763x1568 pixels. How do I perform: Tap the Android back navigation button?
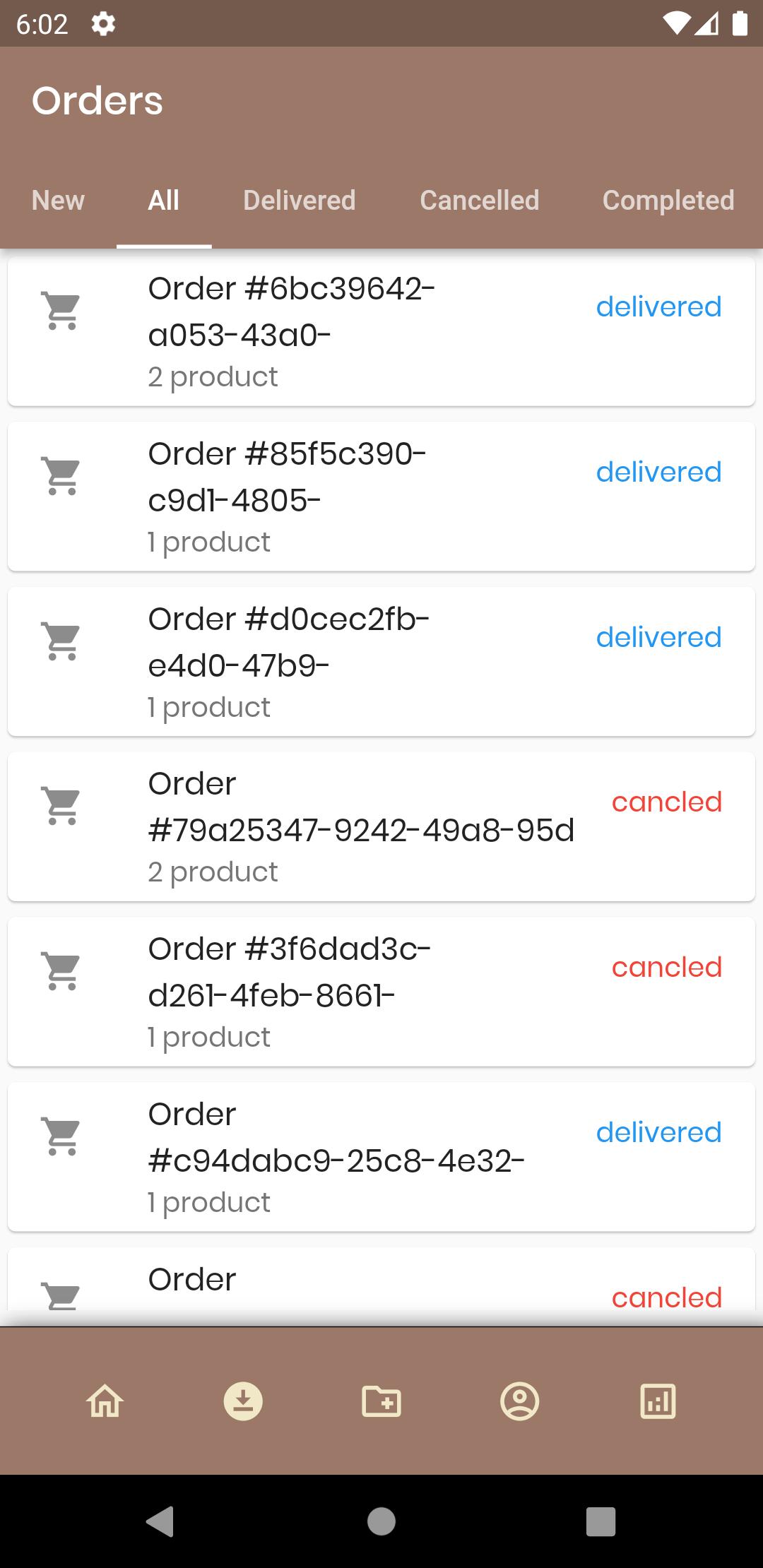point(160,1521)
